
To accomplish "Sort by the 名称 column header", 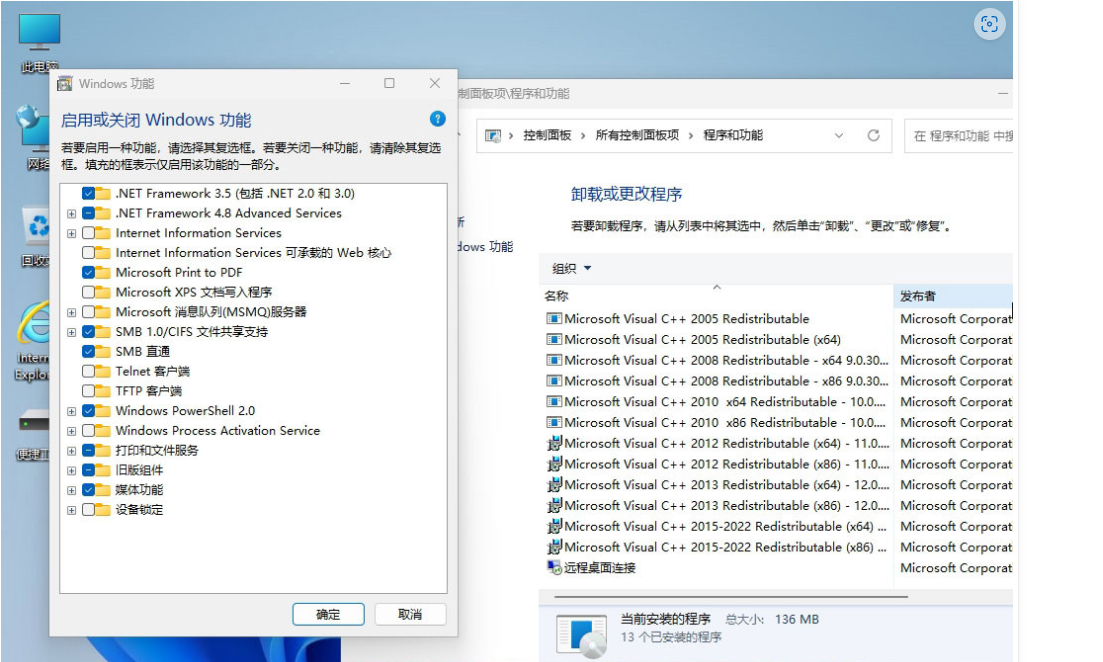I will (716, 296).
